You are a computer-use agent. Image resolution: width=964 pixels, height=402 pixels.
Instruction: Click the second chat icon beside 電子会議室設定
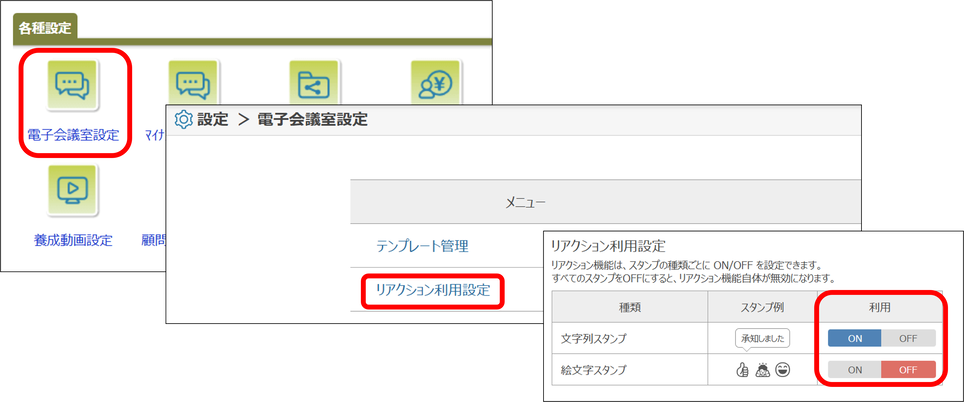click(193, 85)
